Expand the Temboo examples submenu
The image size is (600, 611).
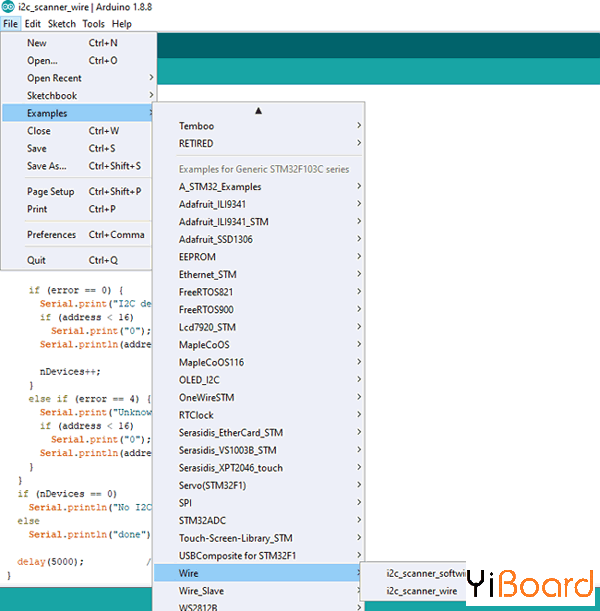click(196, 126)
